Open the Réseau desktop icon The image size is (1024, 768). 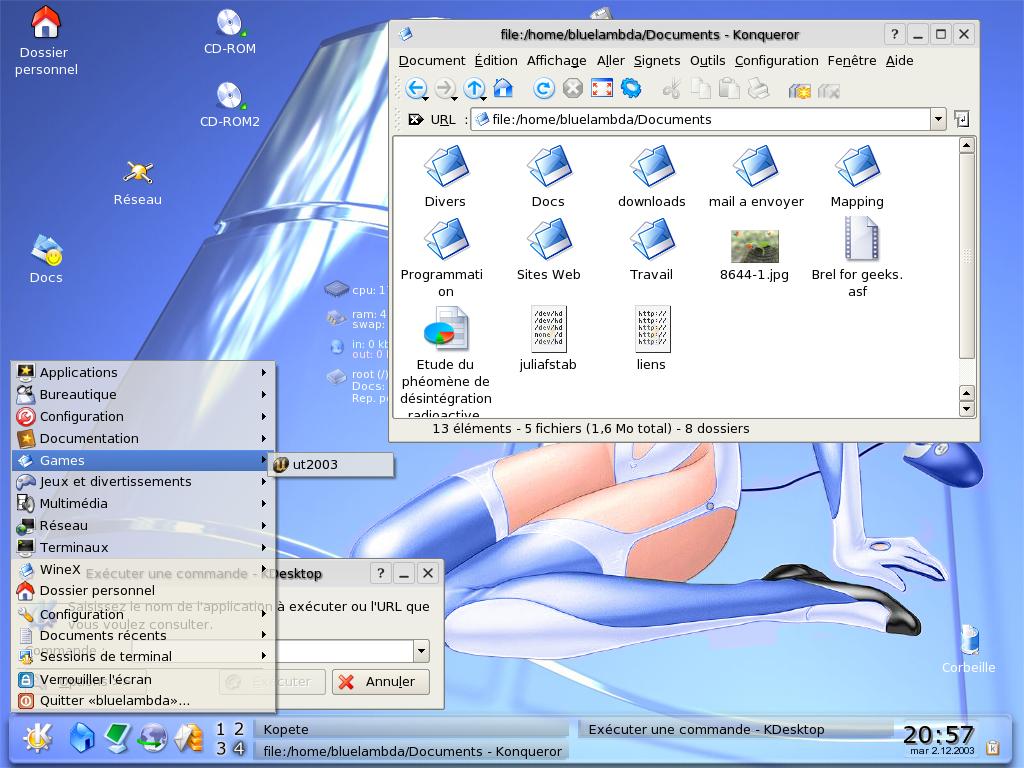point(138,183)
